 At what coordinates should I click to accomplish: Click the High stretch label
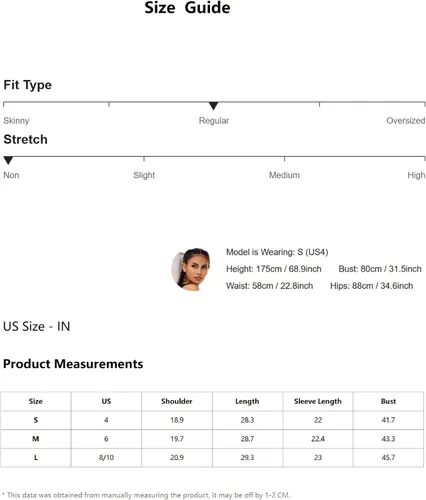click(416, 175)
